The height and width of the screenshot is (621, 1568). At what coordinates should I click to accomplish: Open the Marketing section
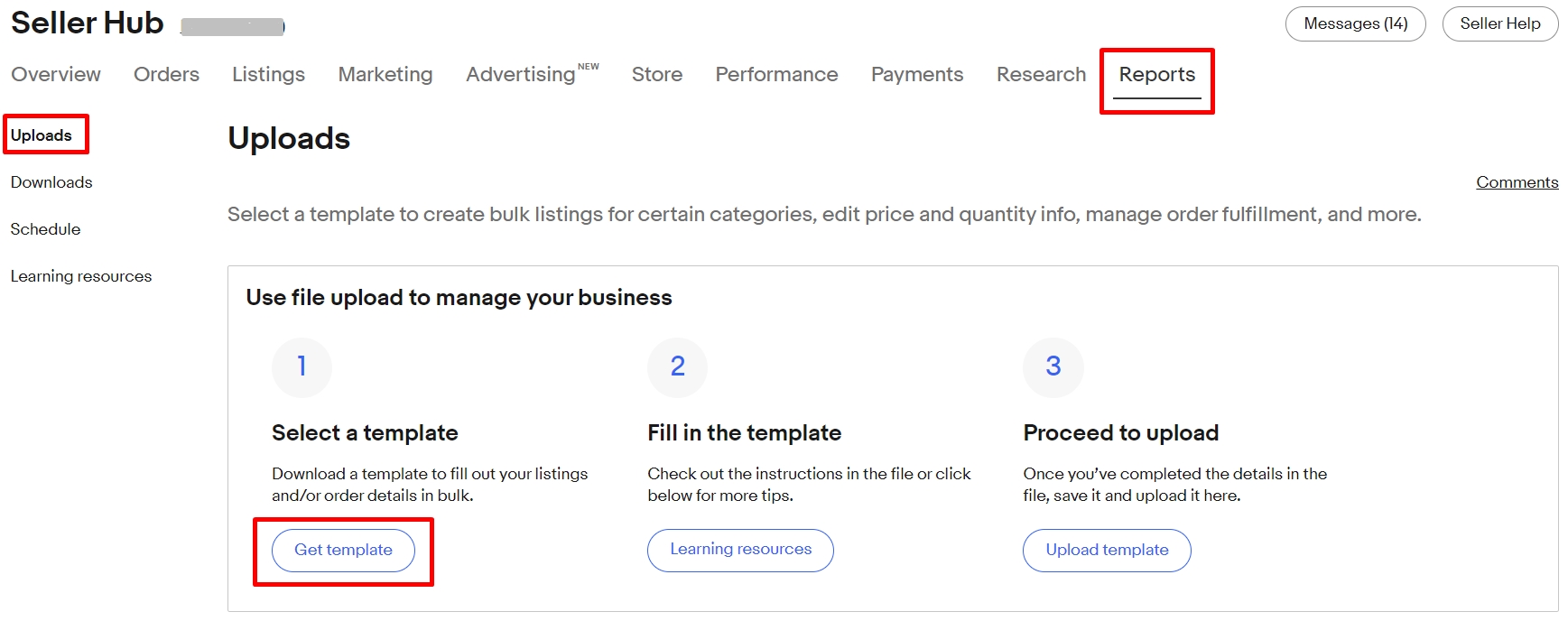(x=385, y=75)
